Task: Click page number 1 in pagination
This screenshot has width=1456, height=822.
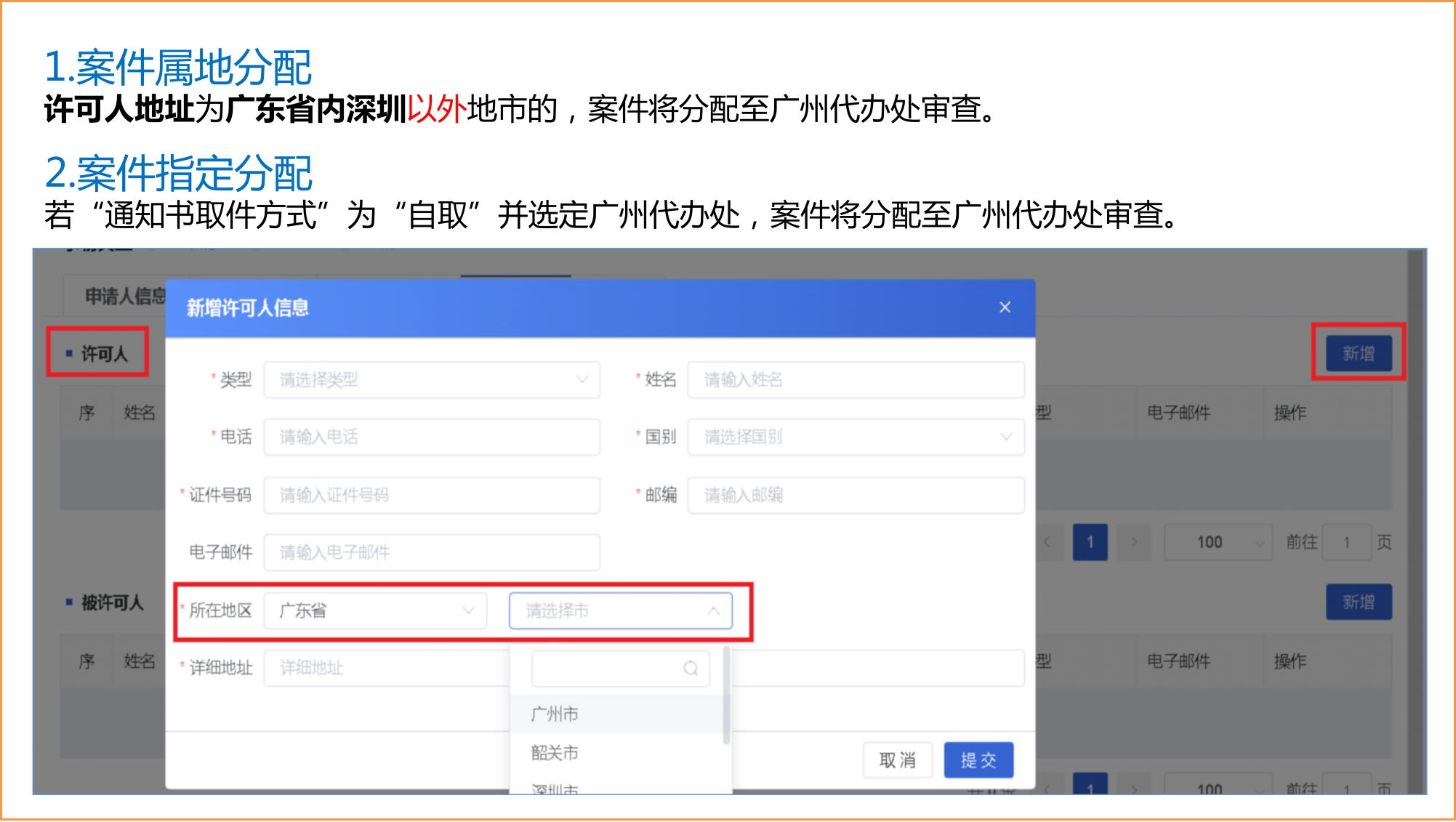Action: 1090,541
